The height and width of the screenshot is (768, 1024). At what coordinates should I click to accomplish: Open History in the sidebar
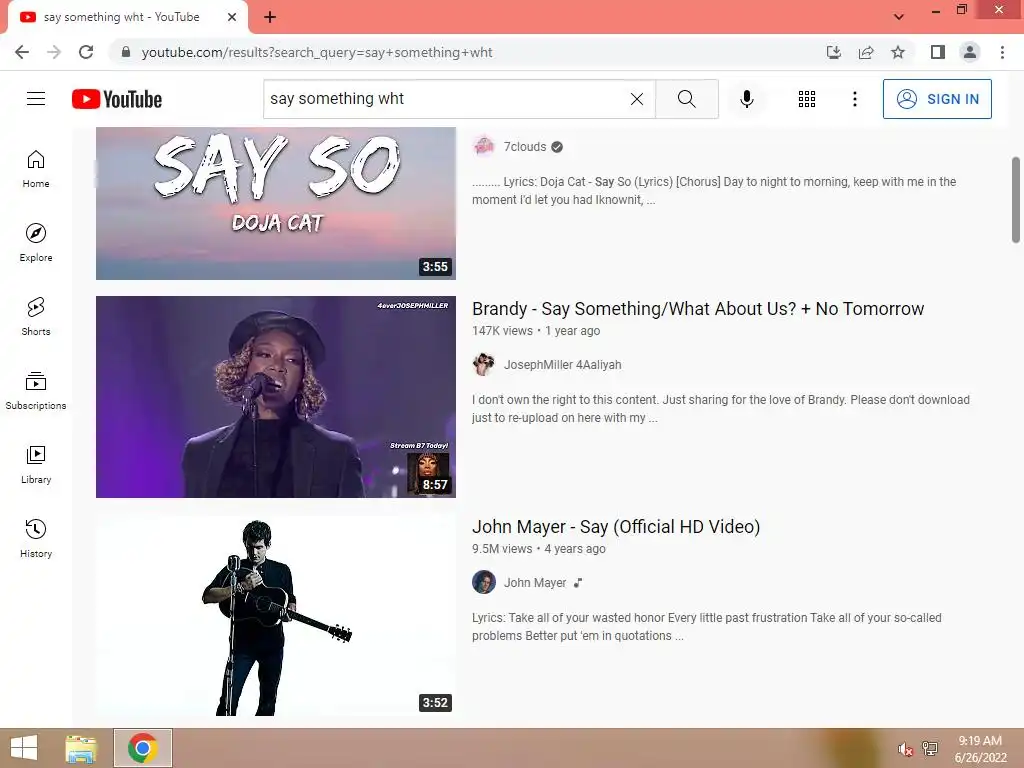[36, 538]
